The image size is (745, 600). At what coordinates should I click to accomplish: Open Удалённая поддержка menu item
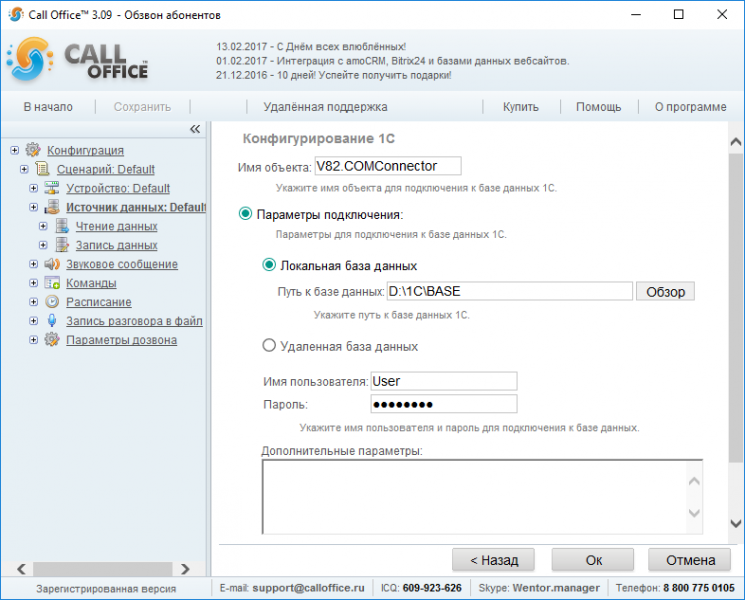pos(325,107)
